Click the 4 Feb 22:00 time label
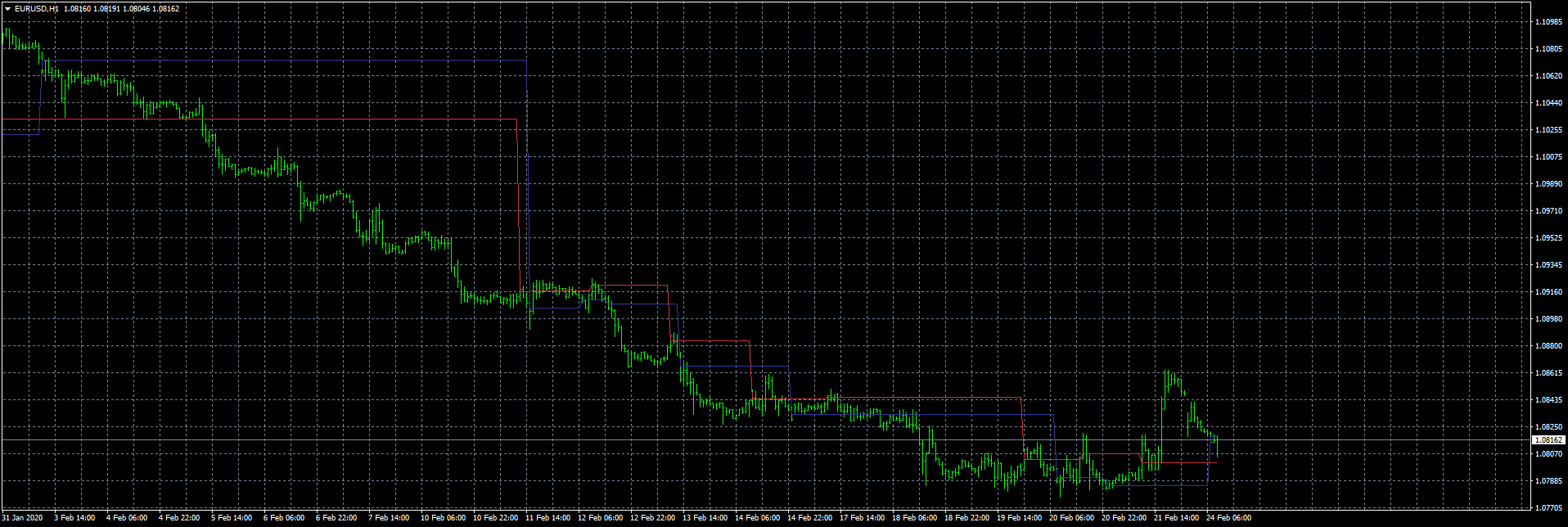Image resolution: width=1568 pixels, height=527 pixels. 179,518
